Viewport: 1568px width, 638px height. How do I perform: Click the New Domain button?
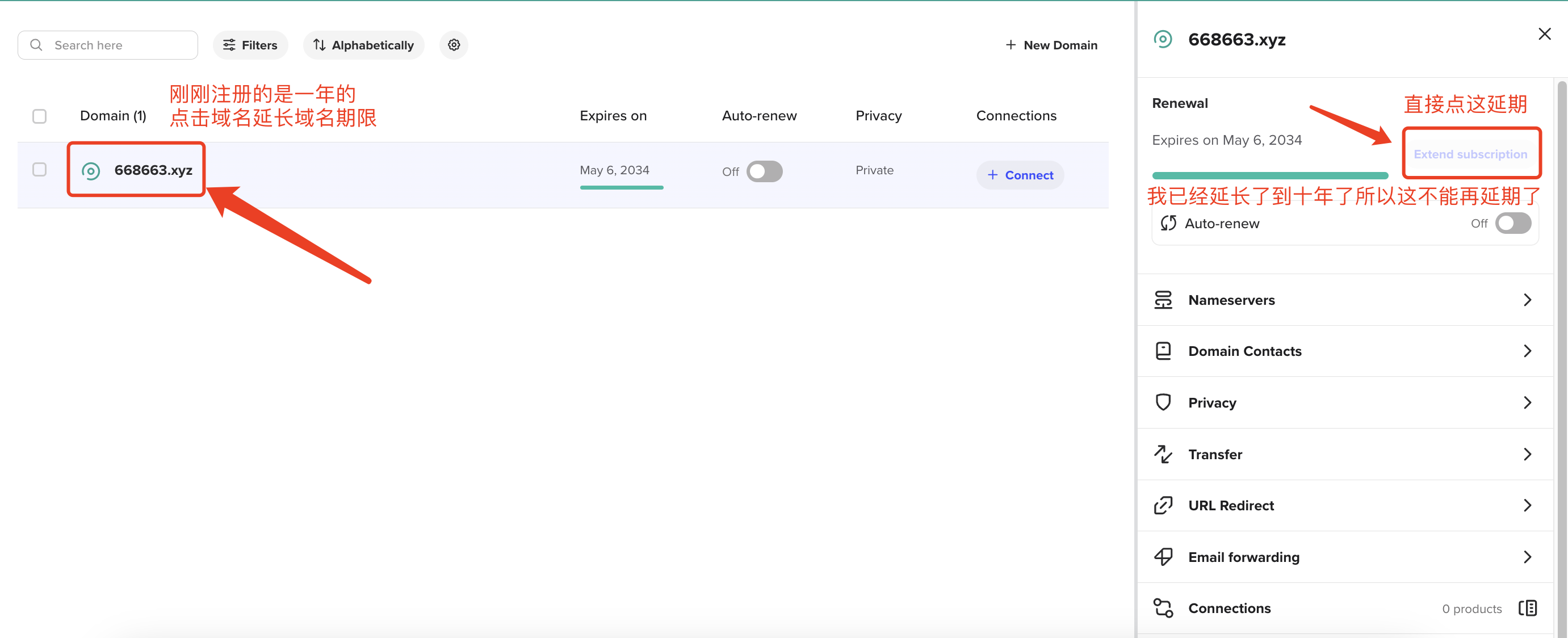pyautogui.click(x=1051, y=45)
